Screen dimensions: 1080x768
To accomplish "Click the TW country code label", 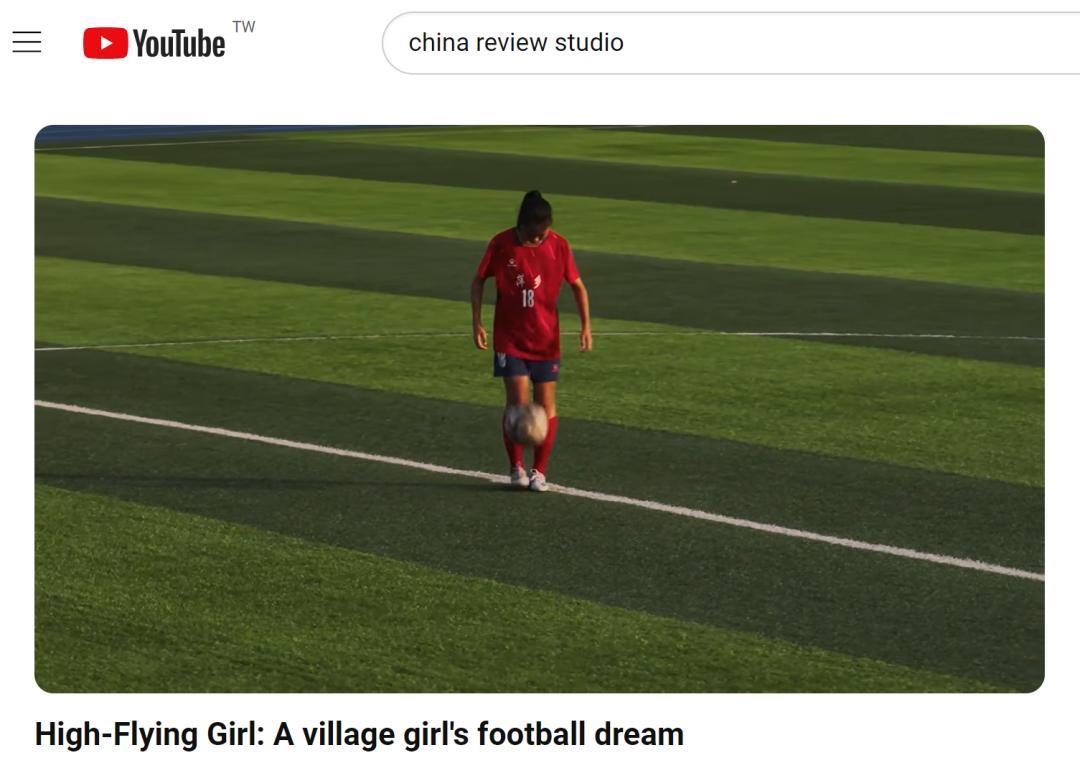I will coord(244,27).
